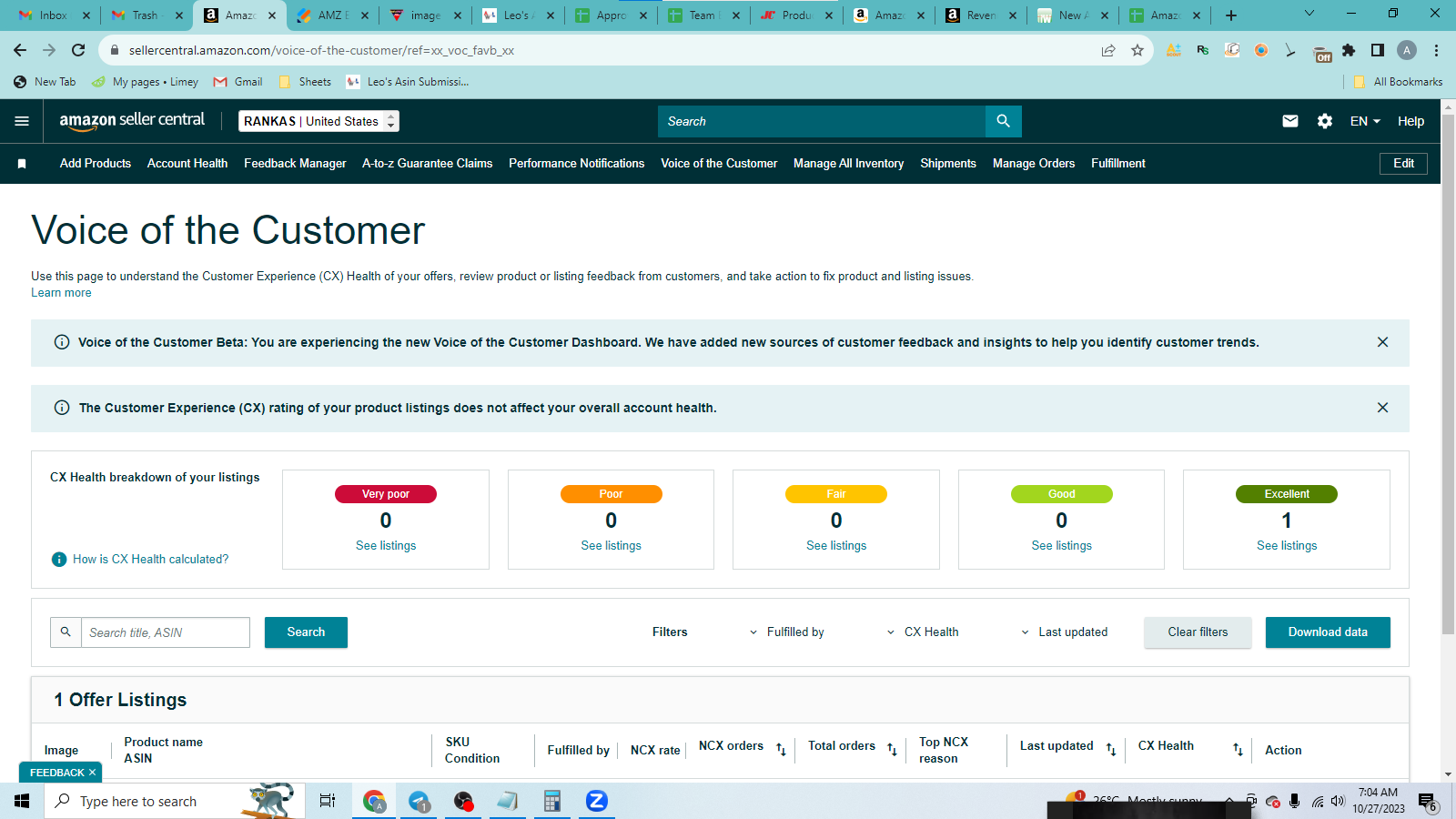Click Download data button
Viewport: 1456px width, 819px height.
tap(1328, 632)
